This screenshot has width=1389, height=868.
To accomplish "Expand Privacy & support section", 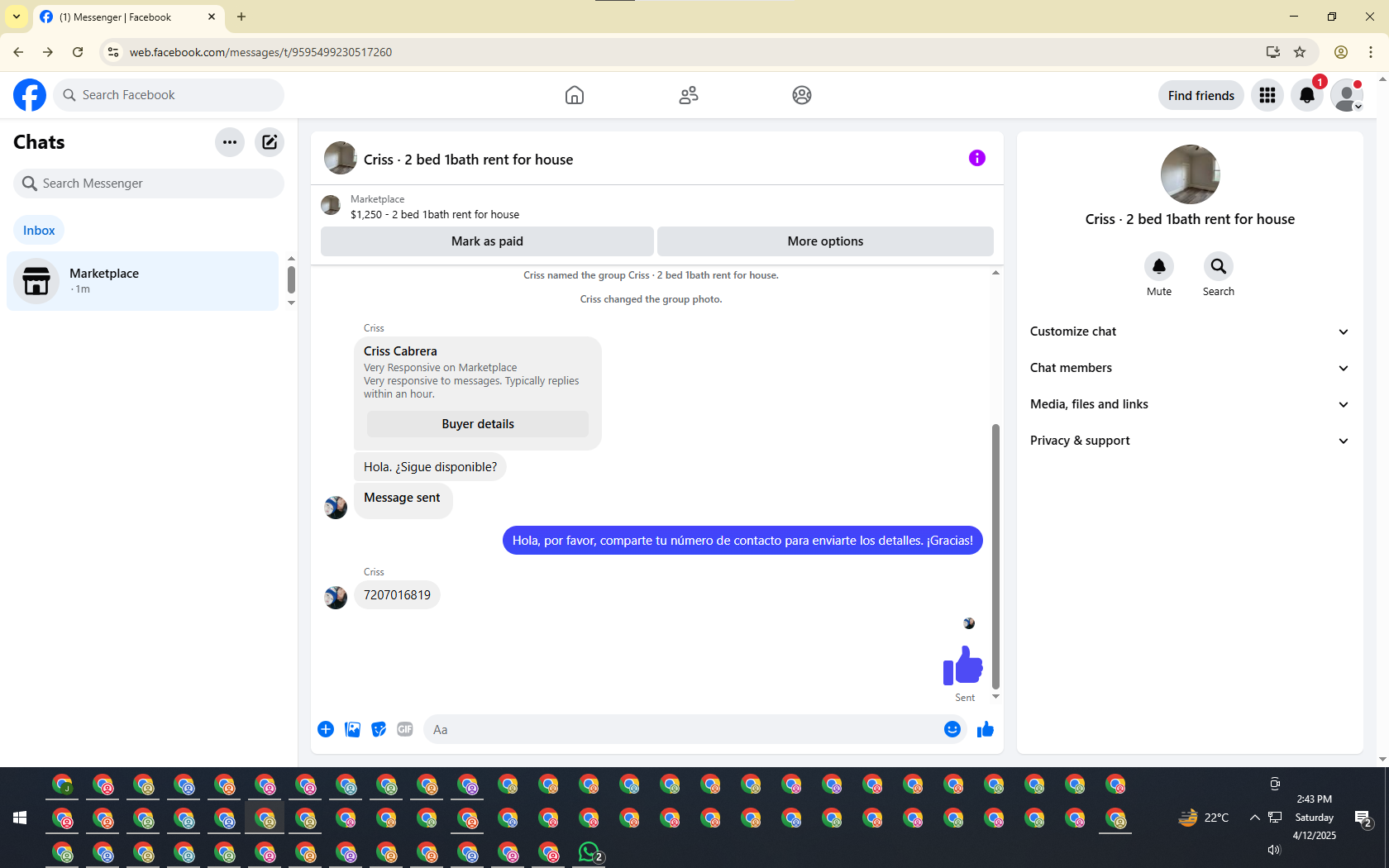I will (1190, 441).
